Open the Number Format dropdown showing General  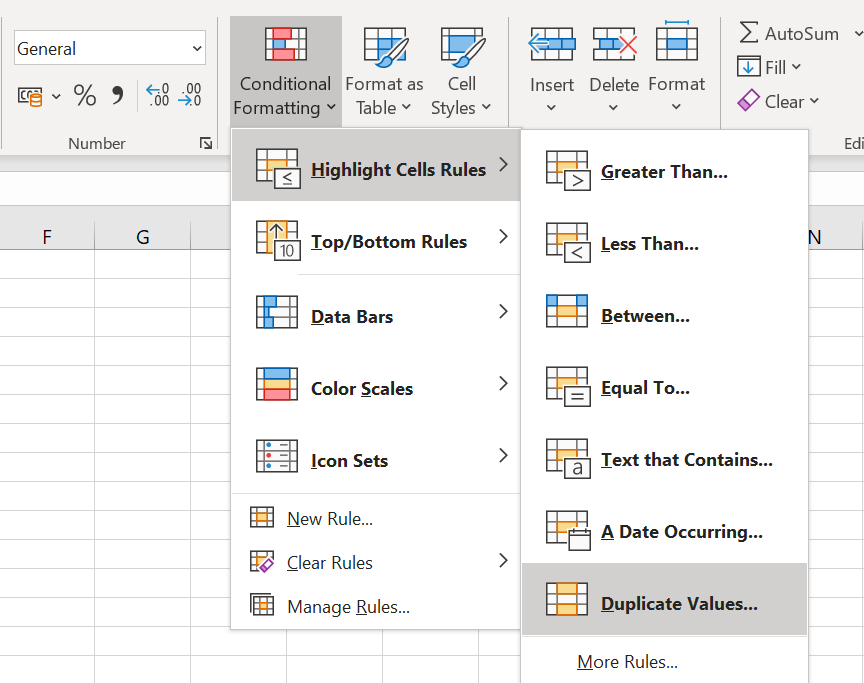[x=110, y=48]
